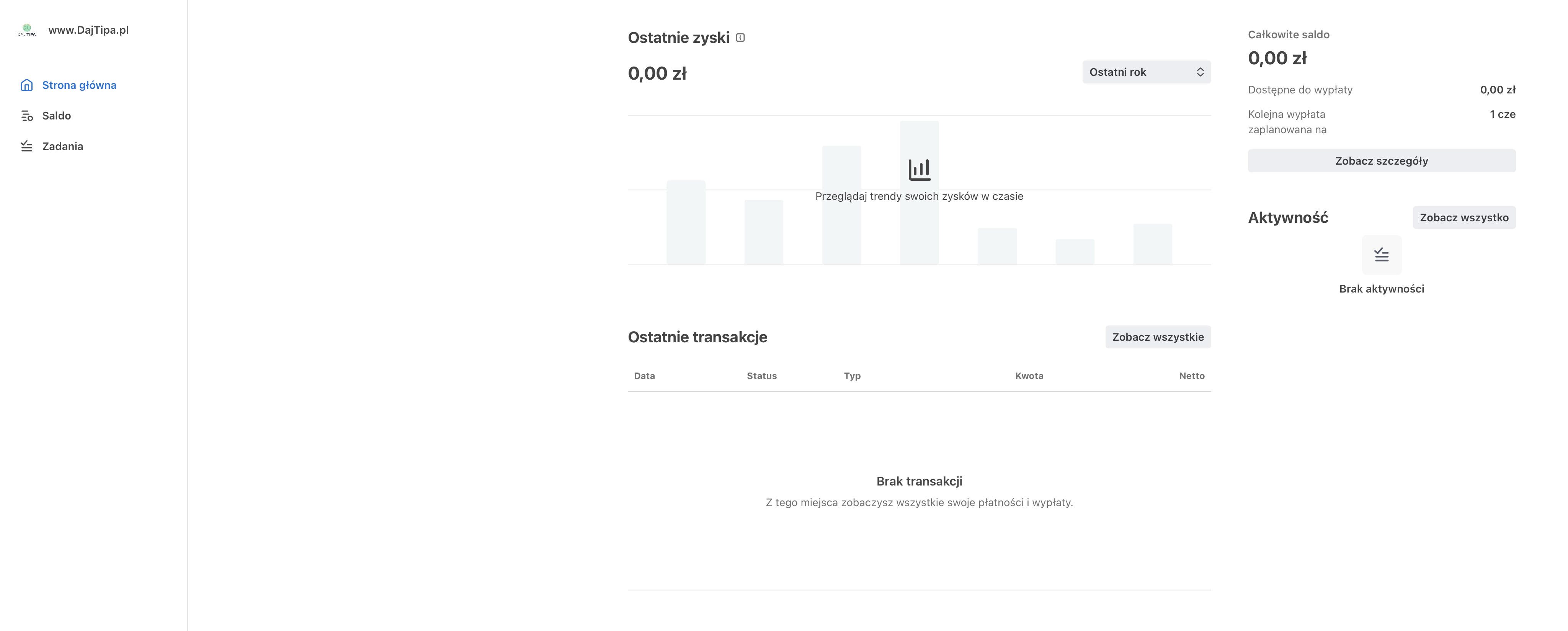
Task: Click the DajTipa logo icon
Action: click(27, 30)
